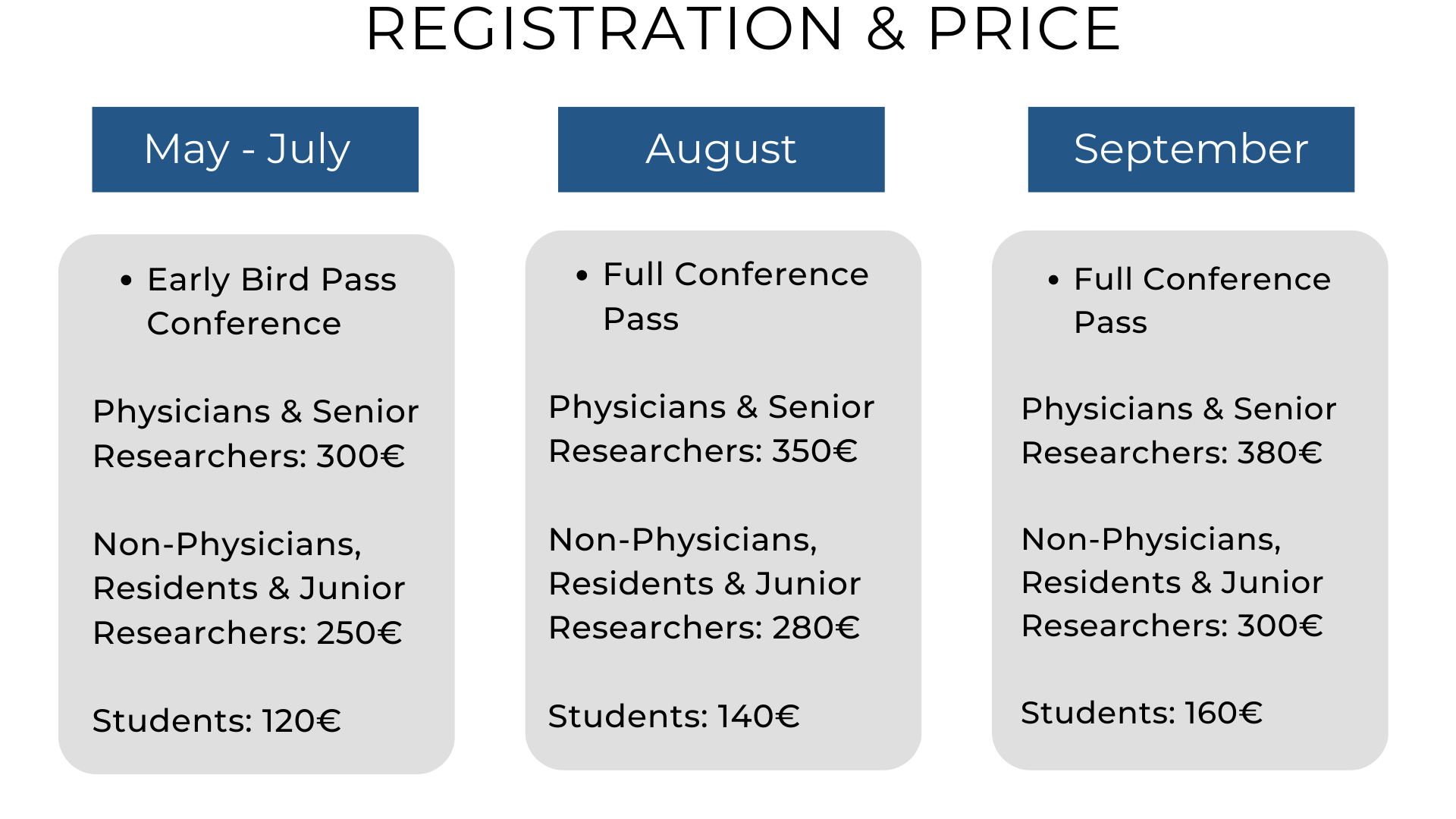Click September's Full Conference Pass bullet text

point(1202,300)
